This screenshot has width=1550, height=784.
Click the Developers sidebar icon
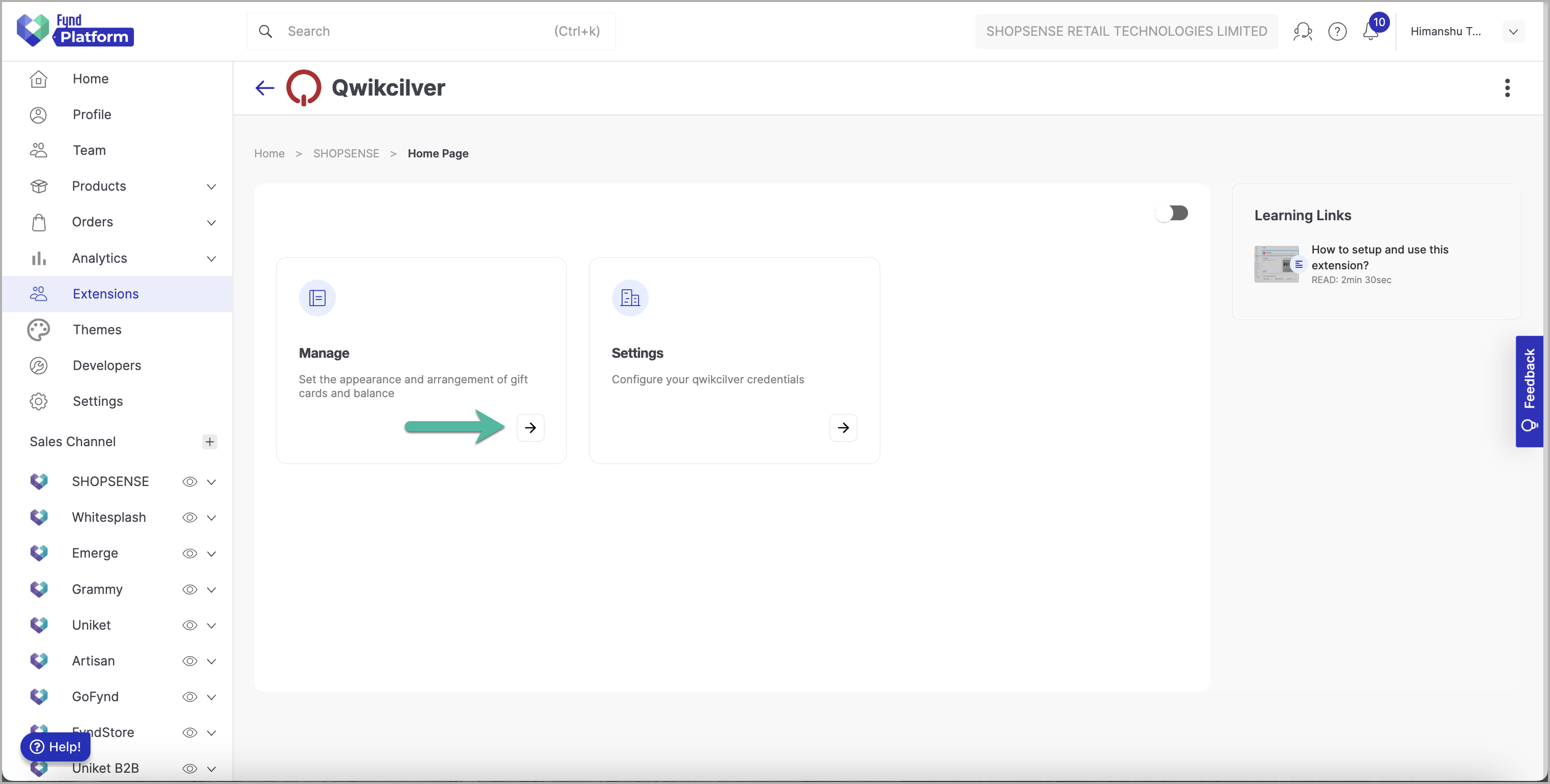pyautogui.click(x=38, y=365)
